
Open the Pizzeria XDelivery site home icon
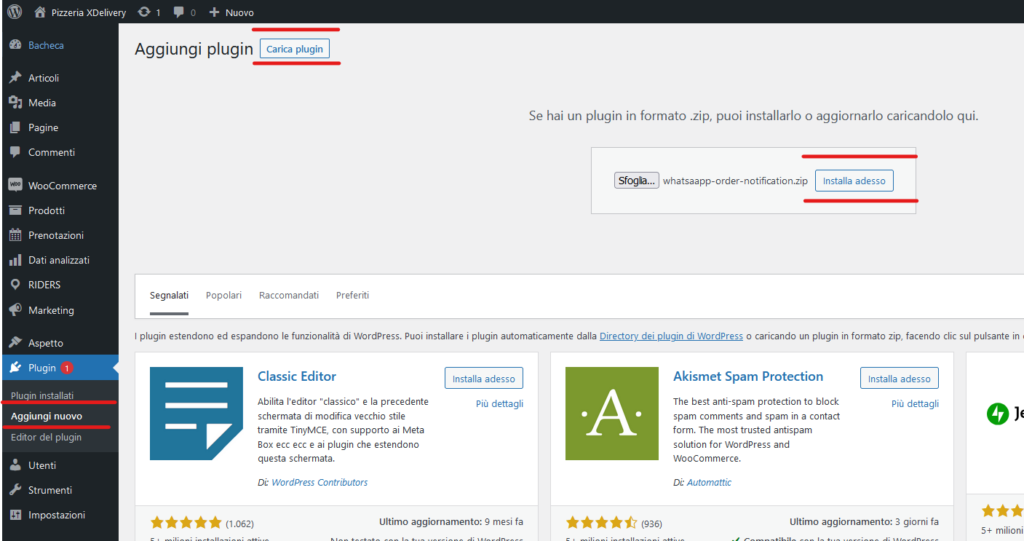[40, 12]
